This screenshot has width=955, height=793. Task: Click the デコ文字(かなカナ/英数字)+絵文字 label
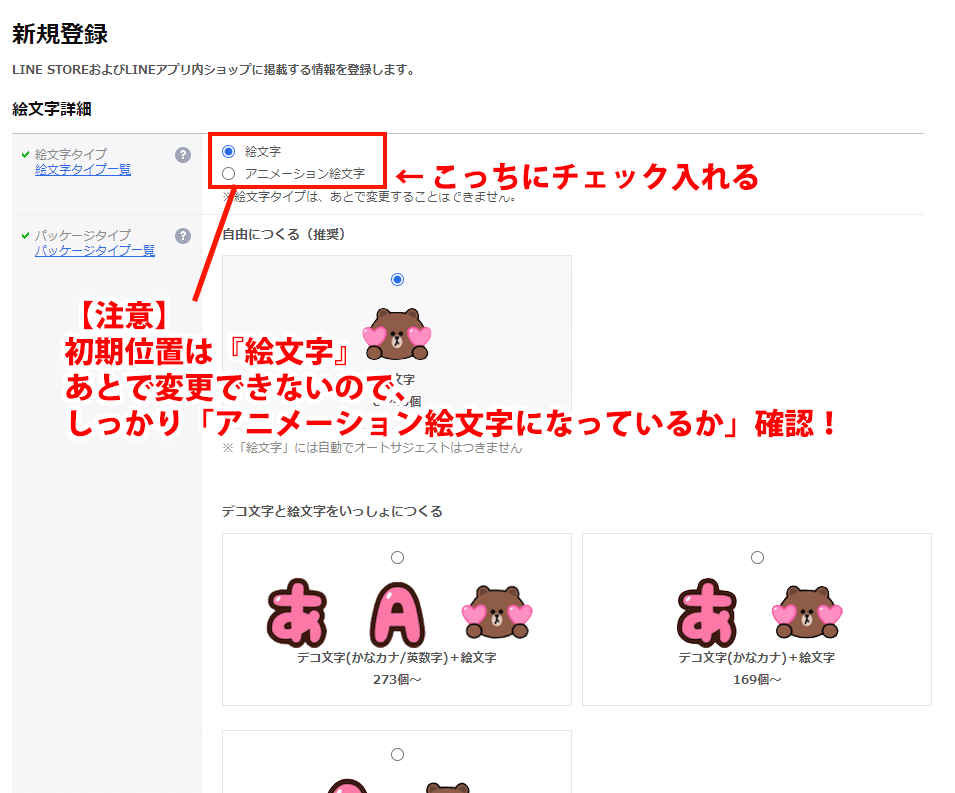[x=396, y=658]
